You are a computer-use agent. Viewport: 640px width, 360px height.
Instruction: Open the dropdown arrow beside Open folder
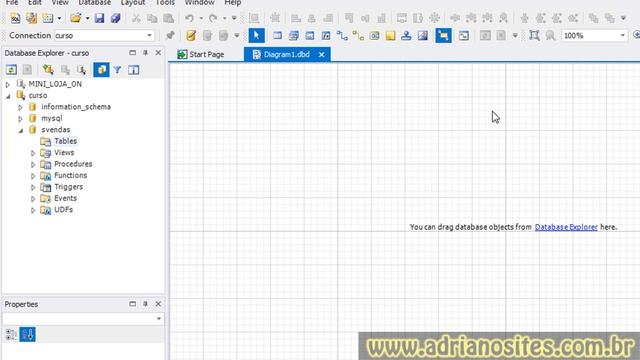tap(87, 18)
